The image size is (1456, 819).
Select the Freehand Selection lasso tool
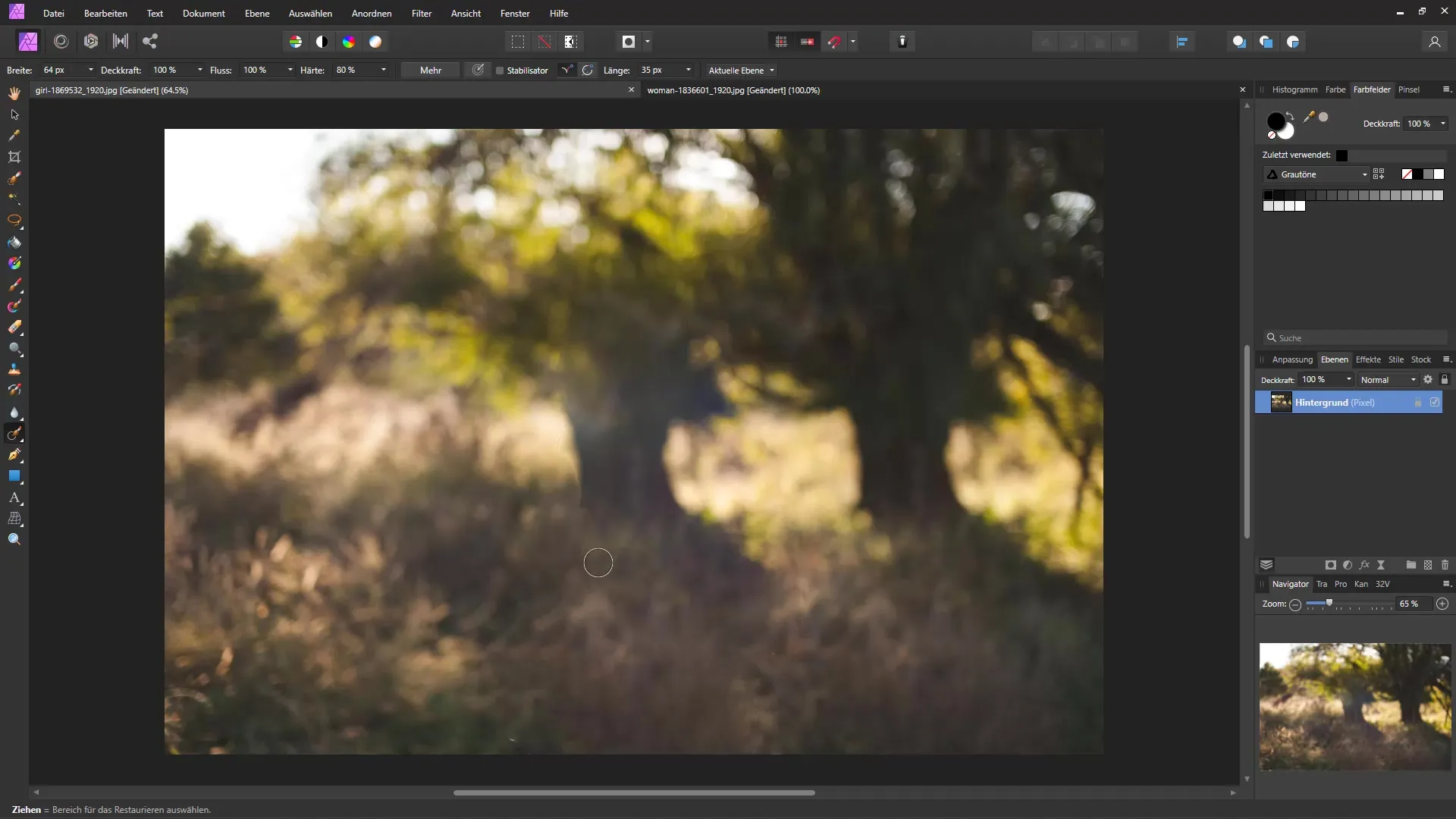point(14,221)
